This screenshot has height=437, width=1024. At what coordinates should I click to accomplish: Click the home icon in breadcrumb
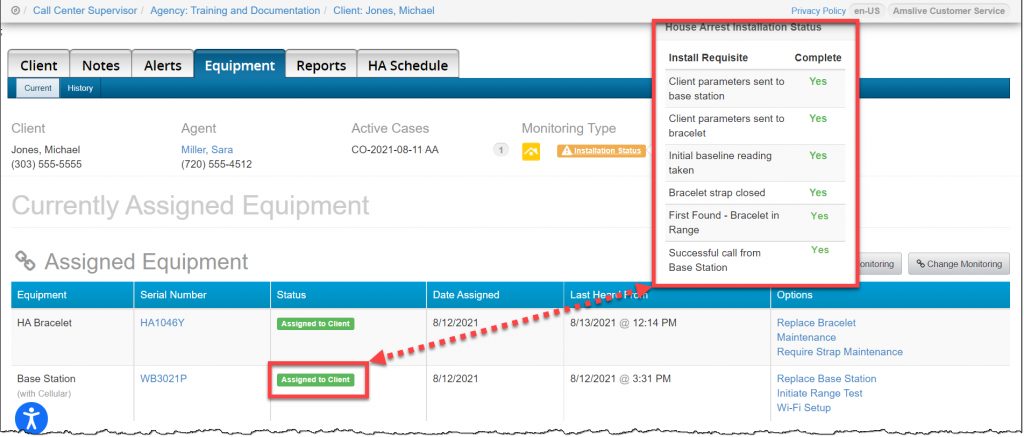[x=14, y=9]
